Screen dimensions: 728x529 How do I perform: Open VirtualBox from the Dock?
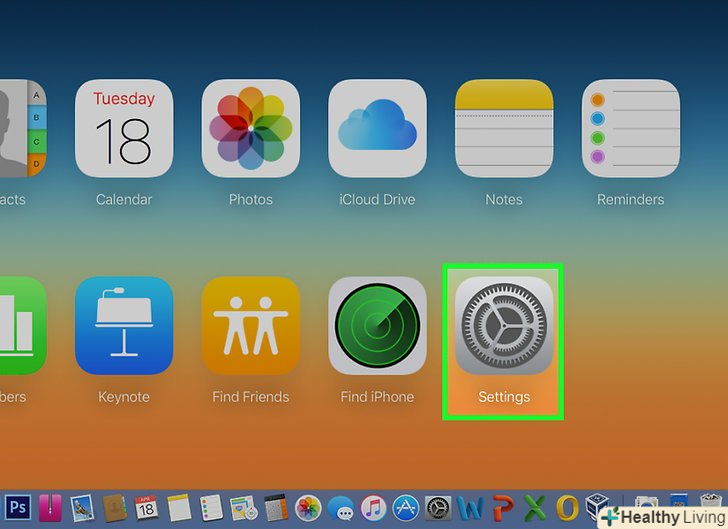598,506
